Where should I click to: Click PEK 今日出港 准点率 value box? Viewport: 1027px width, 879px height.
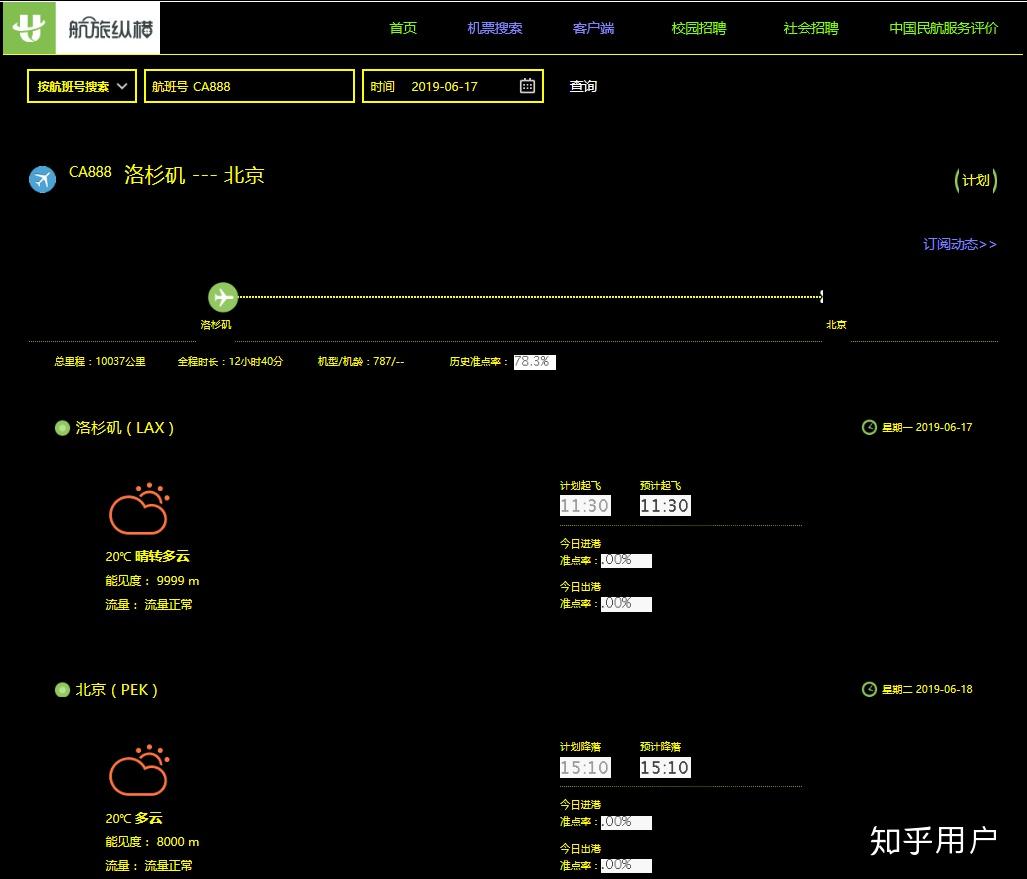626,865
